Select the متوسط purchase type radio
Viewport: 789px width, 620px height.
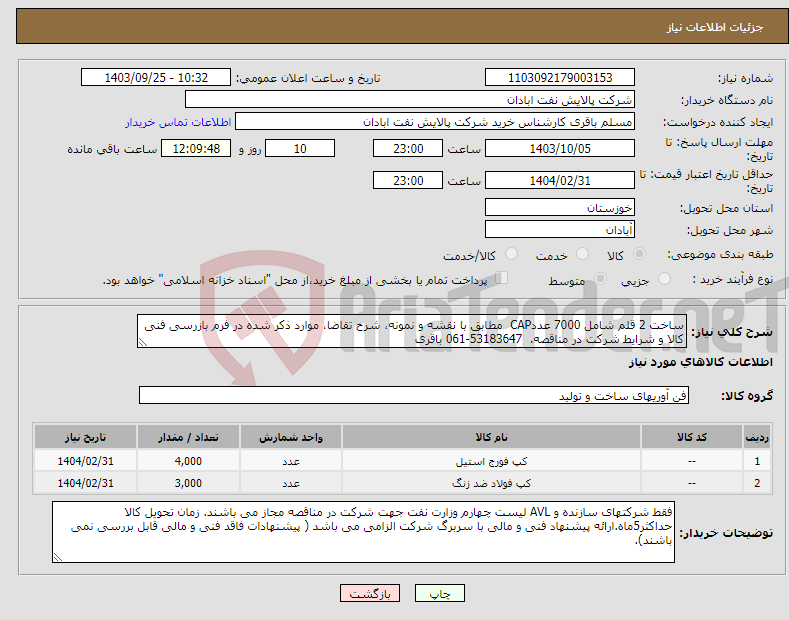pyautogui.click(x=600, y=279)
